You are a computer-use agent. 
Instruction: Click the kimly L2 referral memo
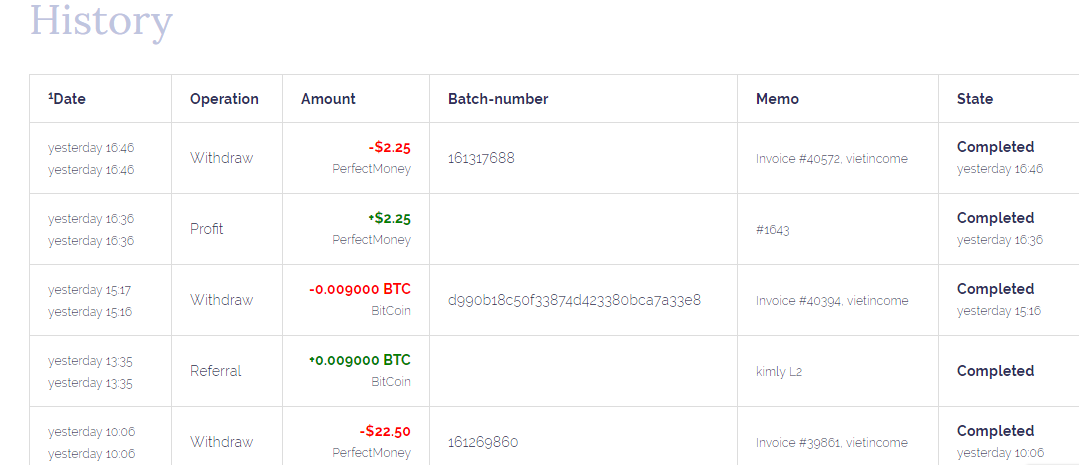[x=779, y=372]
